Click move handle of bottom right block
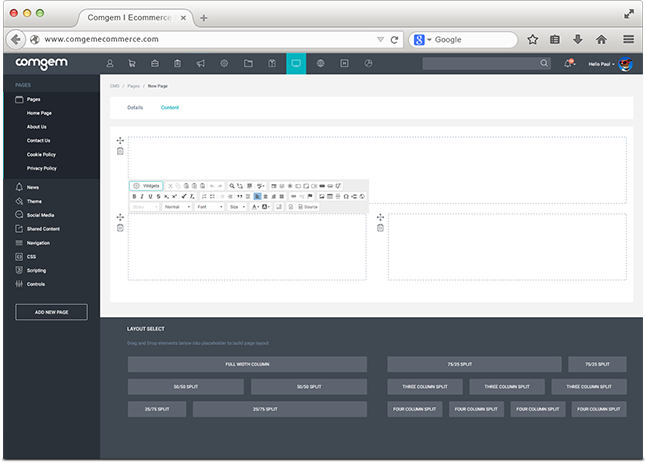The height and width of the screenshot is (463, 646). (x=380, y=217)
